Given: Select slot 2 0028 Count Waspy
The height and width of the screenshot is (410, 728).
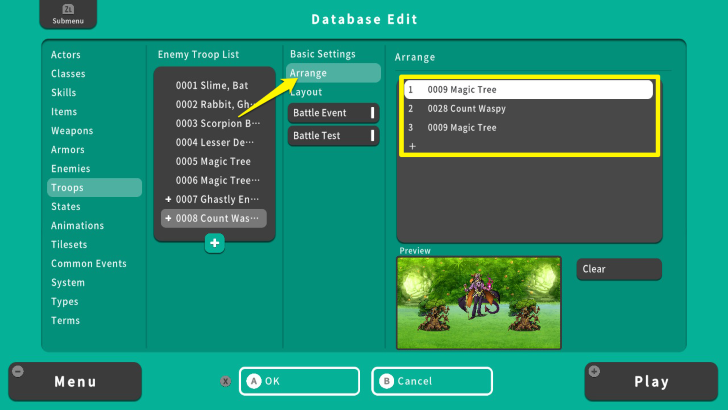Looking at the screenshot, I should click(528, 109).
